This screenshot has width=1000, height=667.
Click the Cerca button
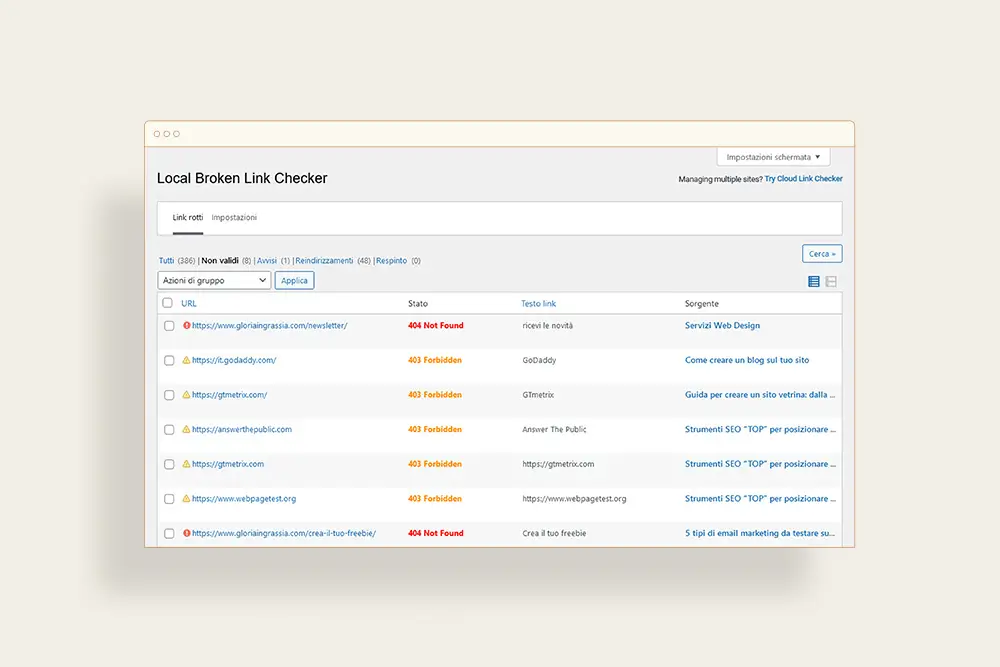pos(822,254)
